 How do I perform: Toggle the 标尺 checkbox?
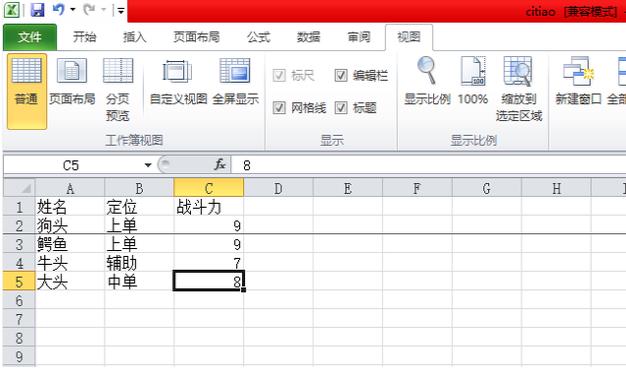coord(279,75)
